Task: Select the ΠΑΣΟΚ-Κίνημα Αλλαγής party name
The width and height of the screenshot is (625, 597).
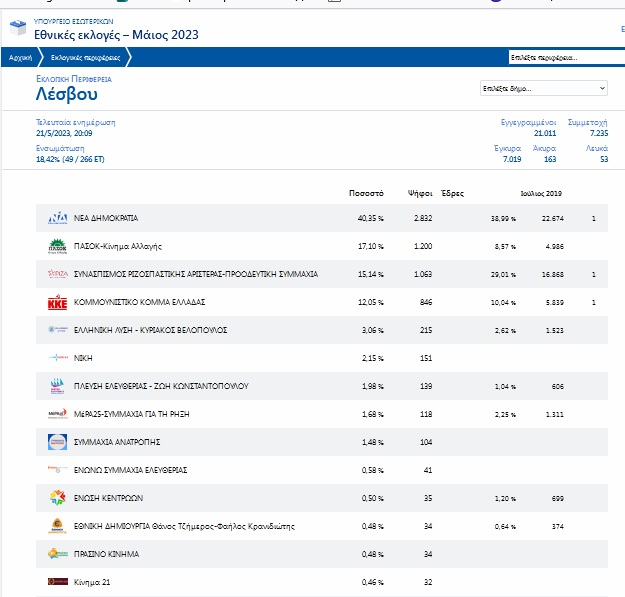Action: point(118,246)
